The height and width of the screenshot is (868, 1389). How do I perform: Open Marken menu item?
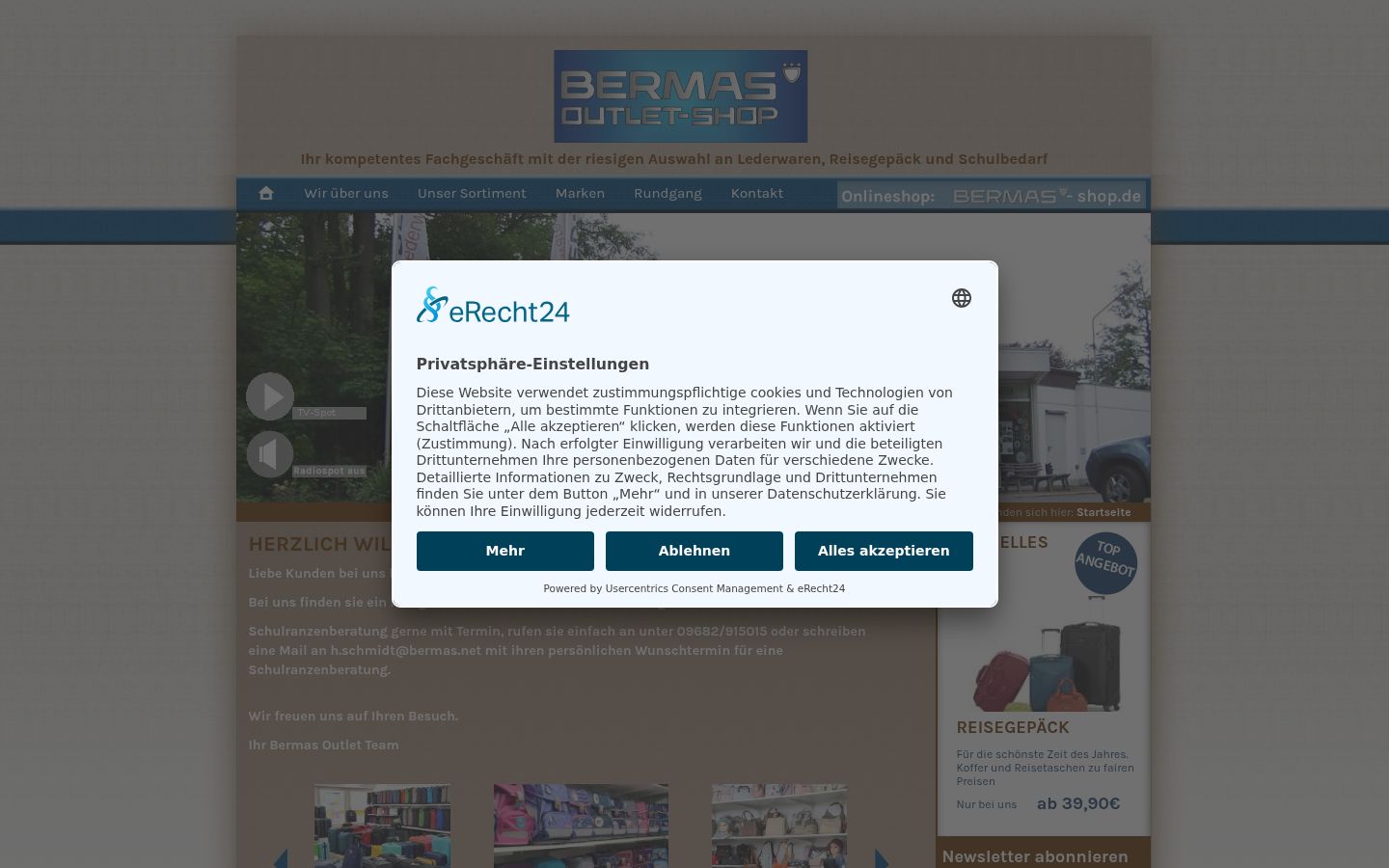580,193
